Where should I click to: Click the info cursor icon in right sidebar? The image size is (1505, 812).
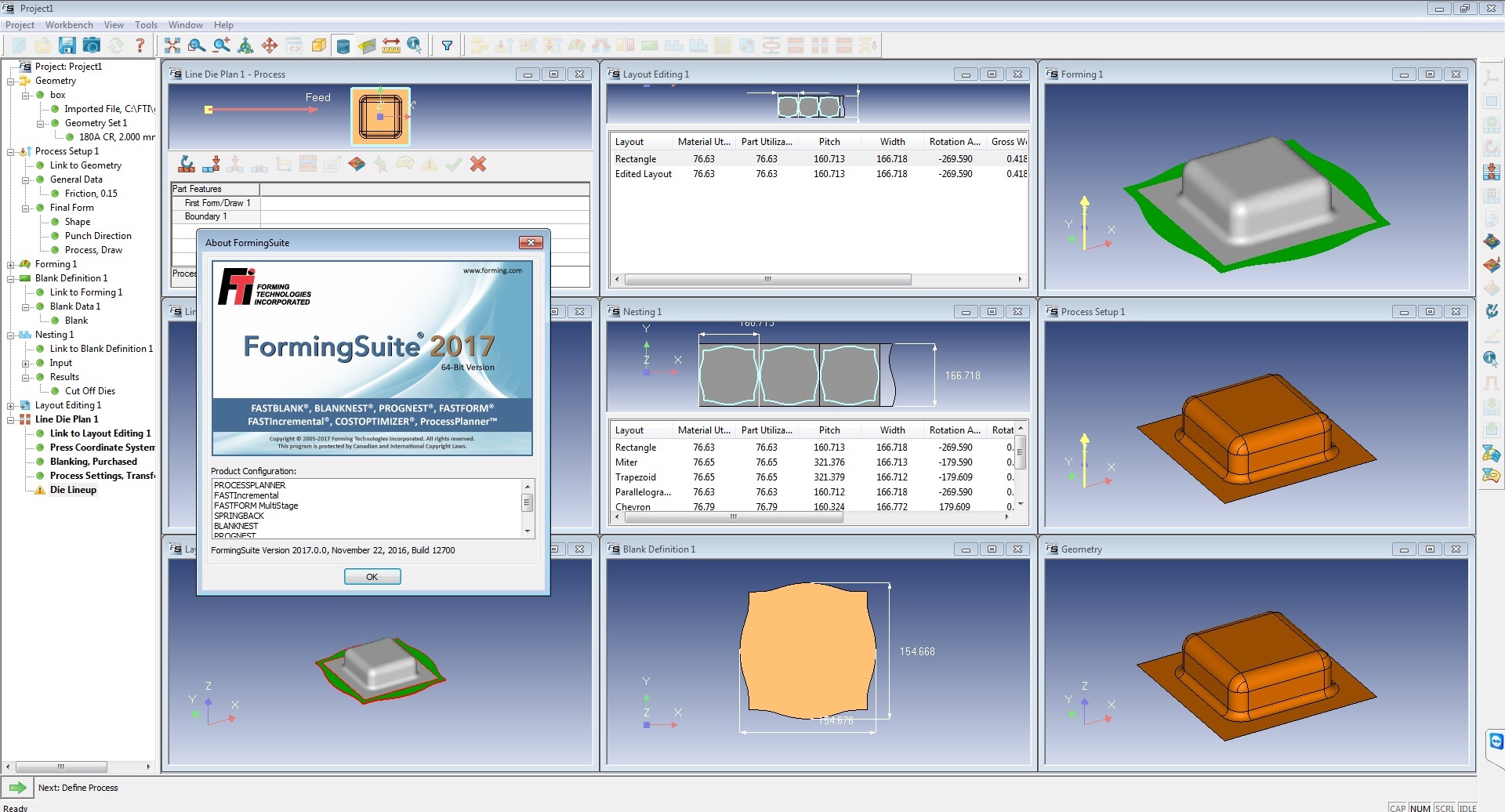click(x=1492, y=359)
